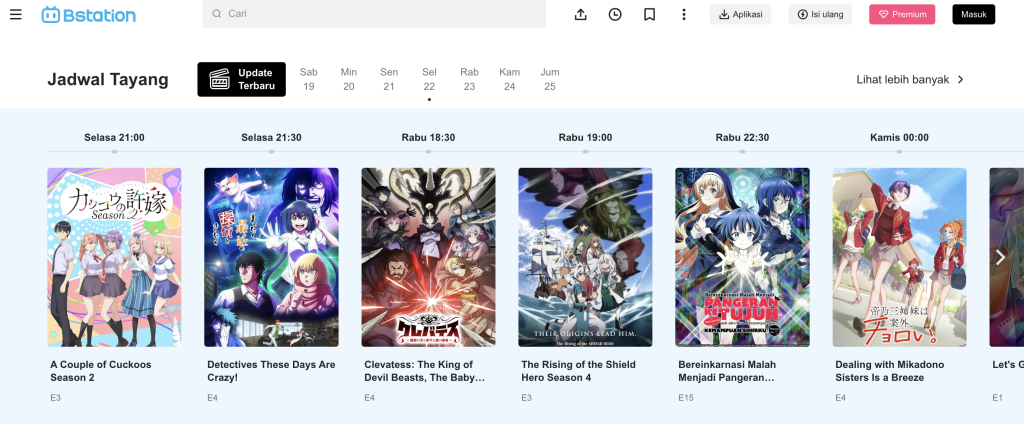Select the Jum 25 schedule tab
The width and height of the screenshot is (1024, 424).
[550, 79]
